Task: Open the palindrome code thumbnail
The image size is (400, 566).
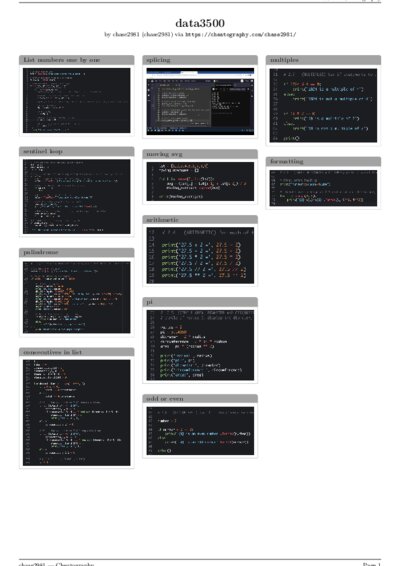Action: 77,297
